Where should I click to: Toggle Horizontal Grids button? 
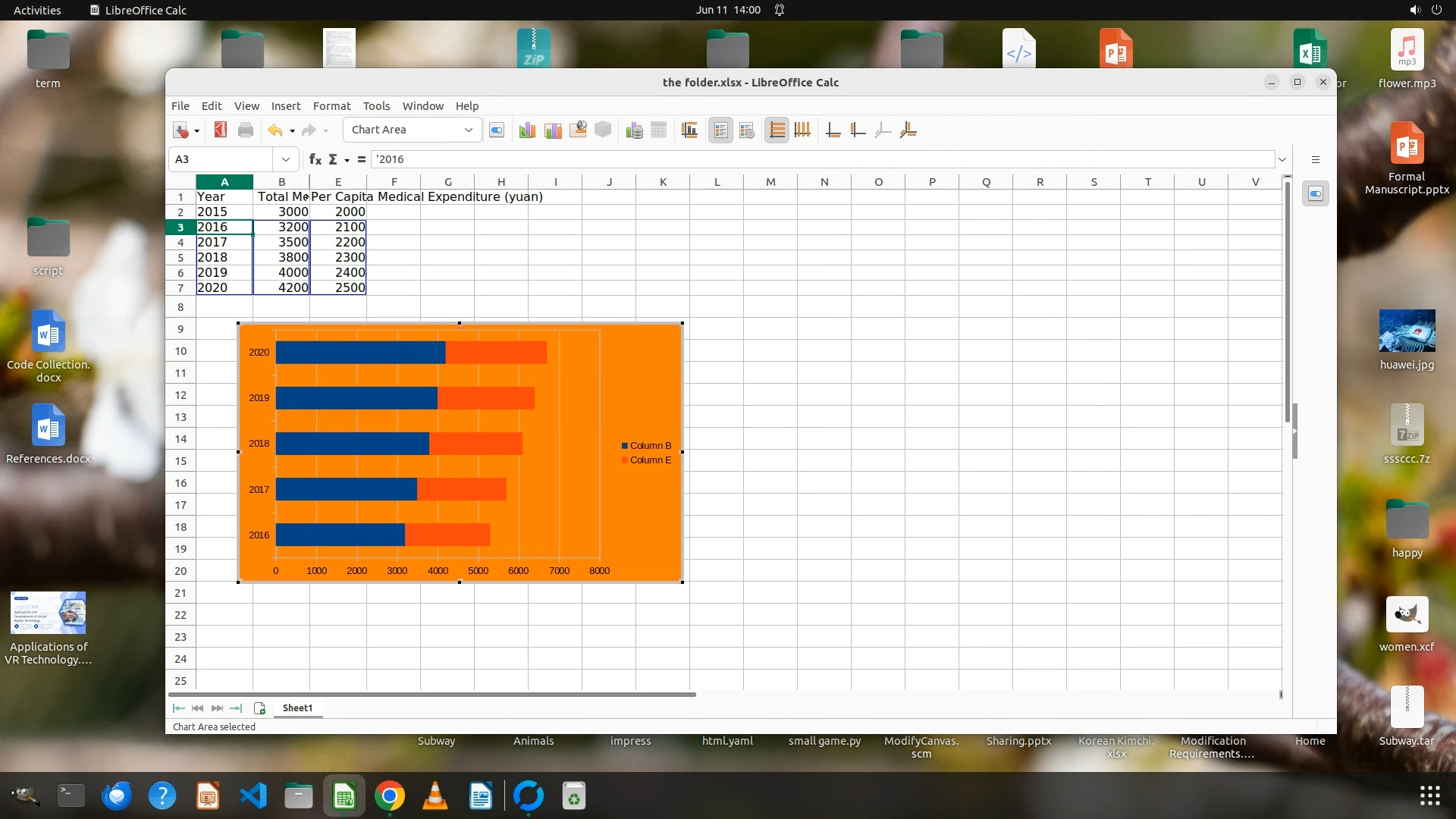coord(777,130)
